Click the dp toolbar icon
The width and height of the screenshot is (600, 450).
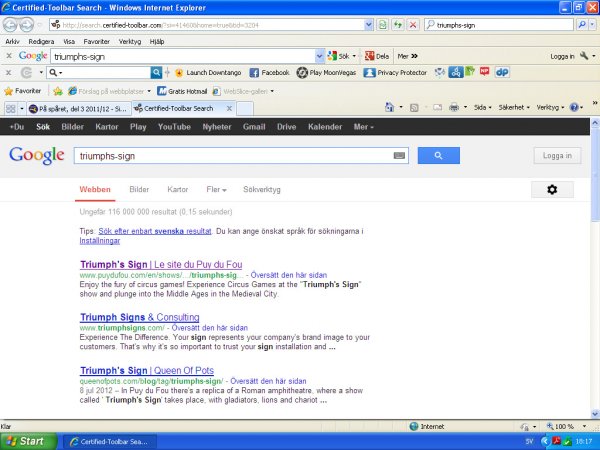pos(502,72)
